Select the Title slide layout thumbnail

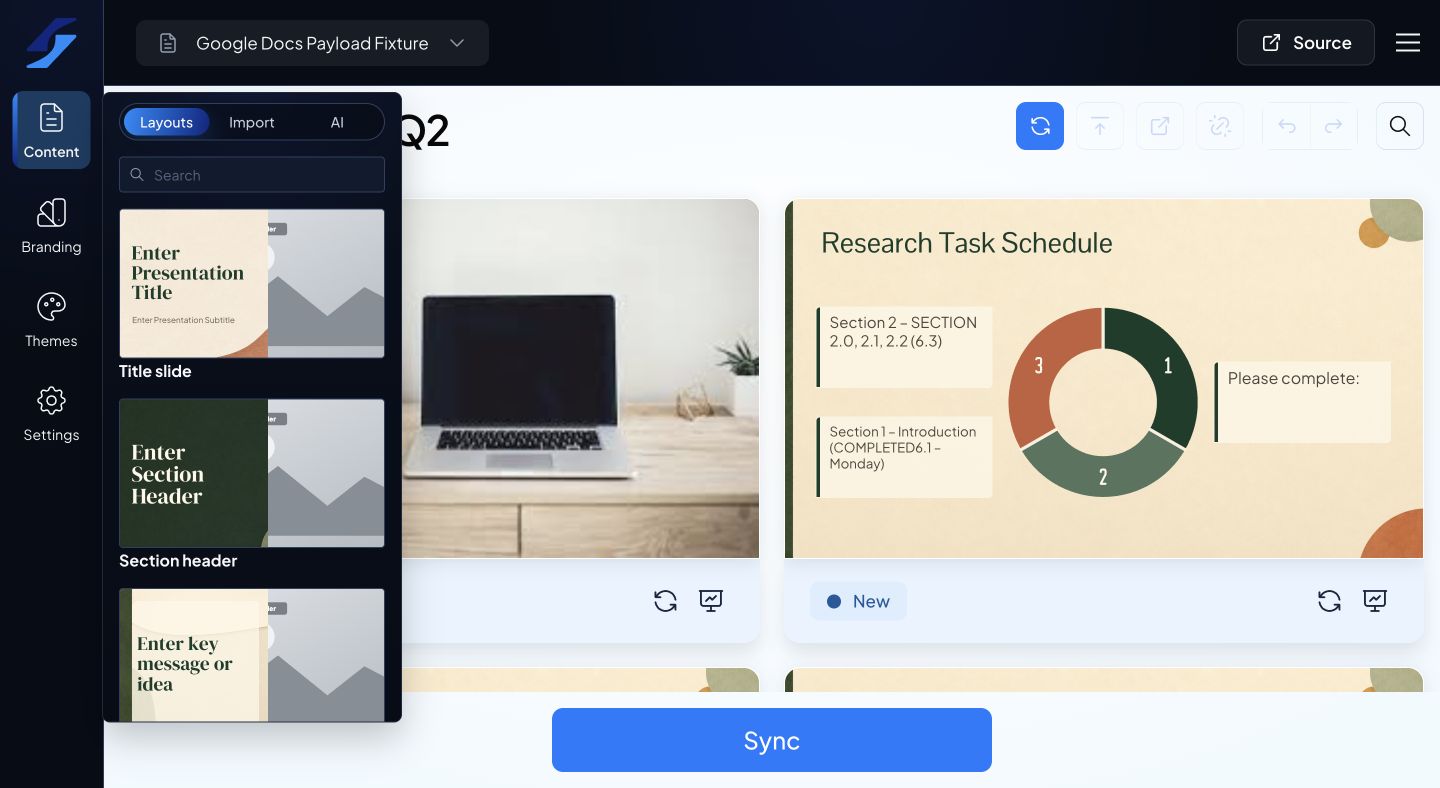tap(252, 283)
